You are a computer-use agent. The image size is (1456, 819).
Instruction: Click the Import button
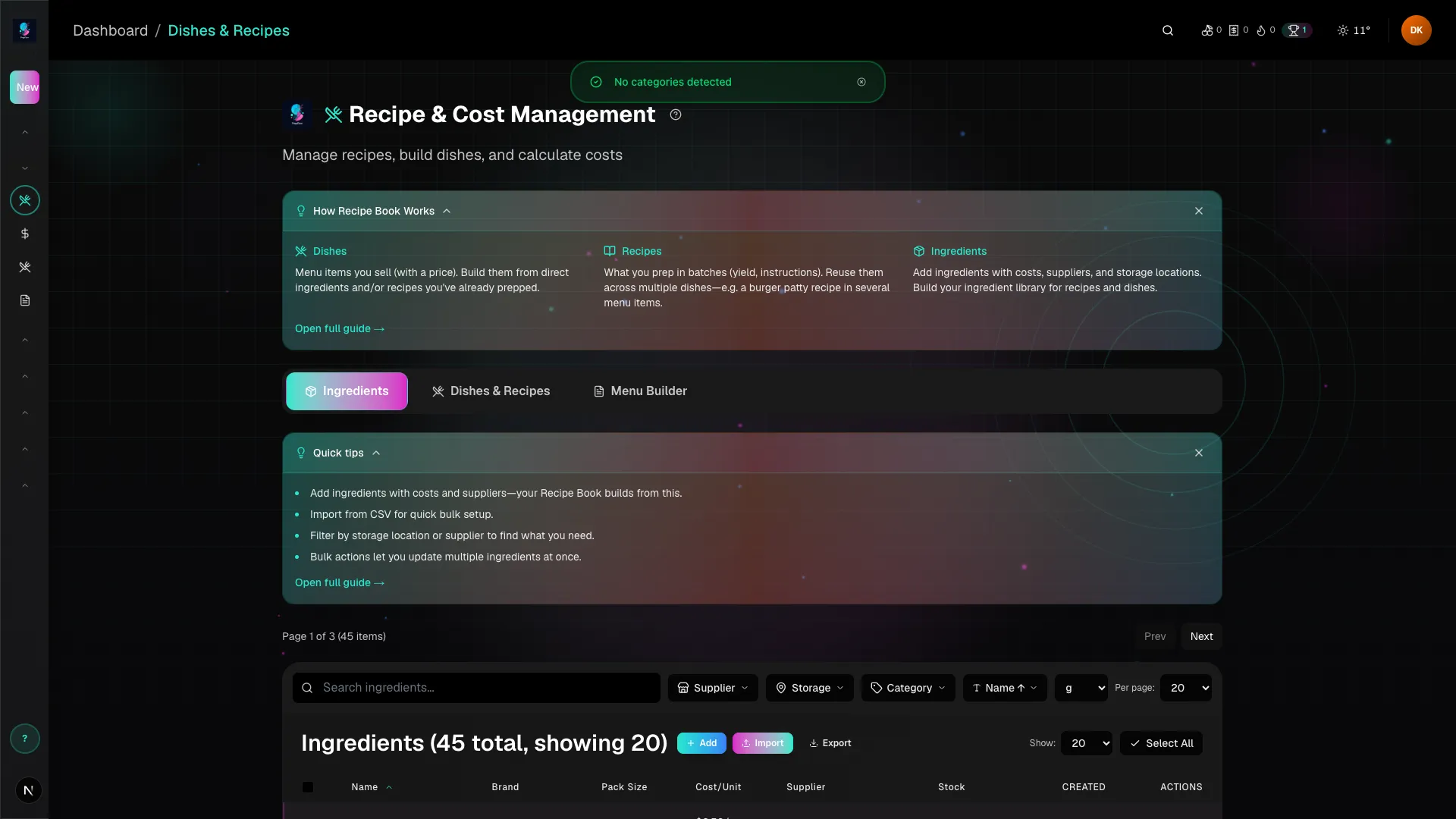click(763, 743)
